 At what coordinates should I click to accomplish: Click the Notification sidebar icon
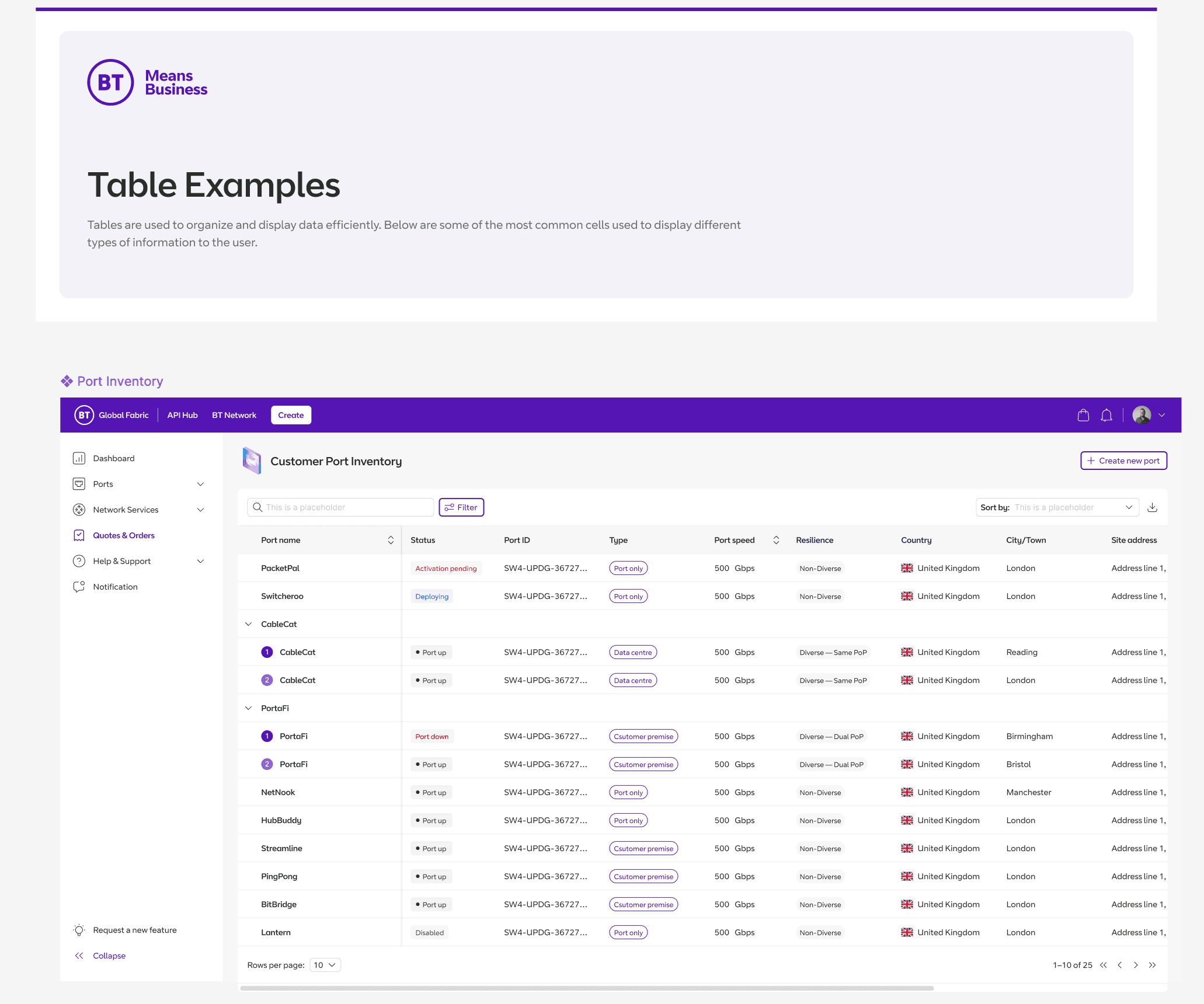coord(79,587)
